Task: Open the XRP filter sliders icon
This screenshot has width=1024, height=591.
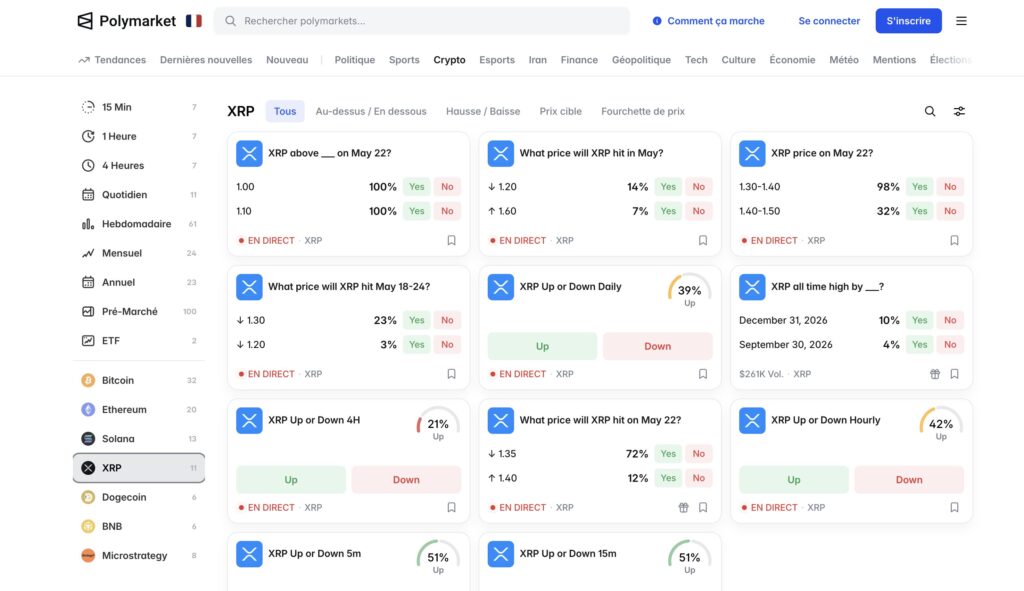Action: 959,111
